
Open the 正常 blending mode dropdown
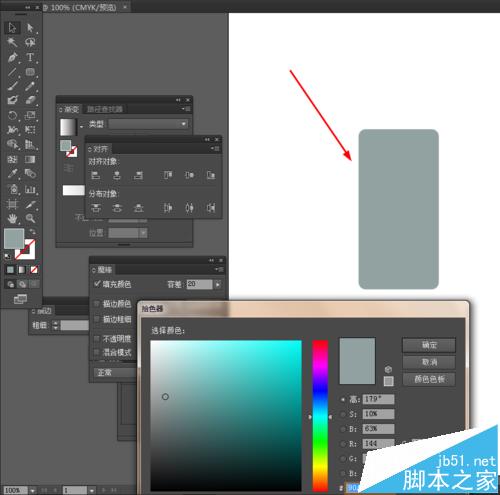click(115, 372)
